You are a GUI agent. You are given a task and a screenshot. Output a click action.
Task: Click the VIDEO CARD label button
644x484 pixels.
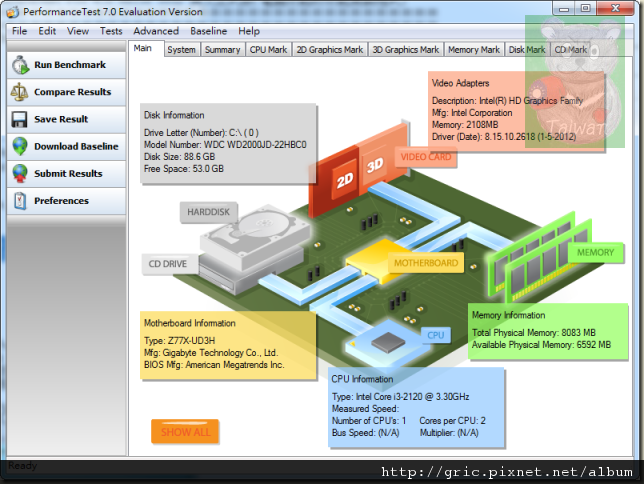click(x=426, y=157)
